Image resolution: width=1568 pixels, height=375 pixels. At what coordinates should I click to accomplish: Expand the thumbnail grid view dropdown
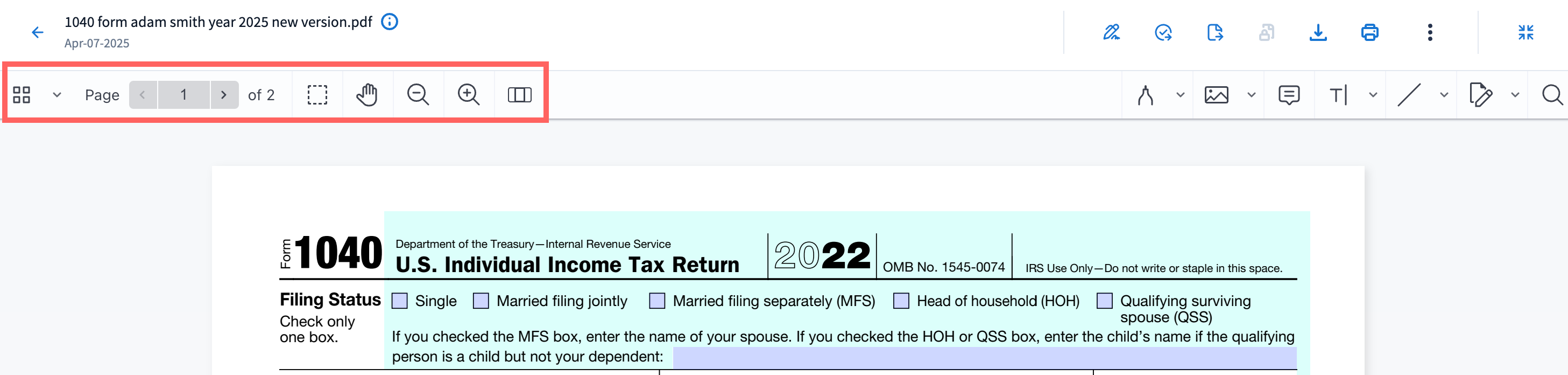[x=56, y=95]
